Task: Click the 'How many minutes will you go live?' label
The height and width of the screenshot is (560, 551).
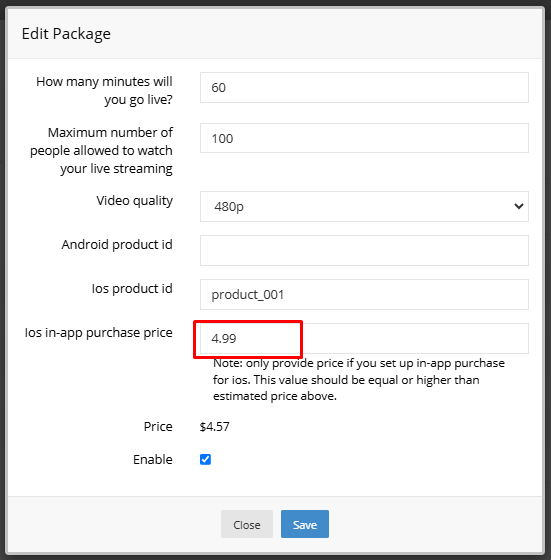Action: point(104,90)
